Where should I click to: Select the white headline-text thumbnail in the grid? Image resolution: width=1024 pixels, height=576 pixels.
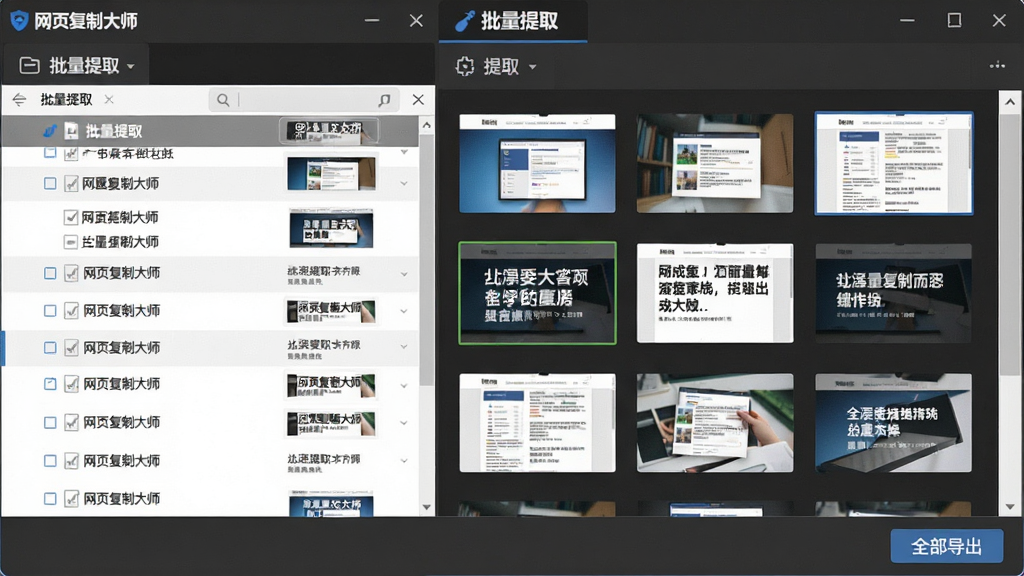(x=715, y=293)
